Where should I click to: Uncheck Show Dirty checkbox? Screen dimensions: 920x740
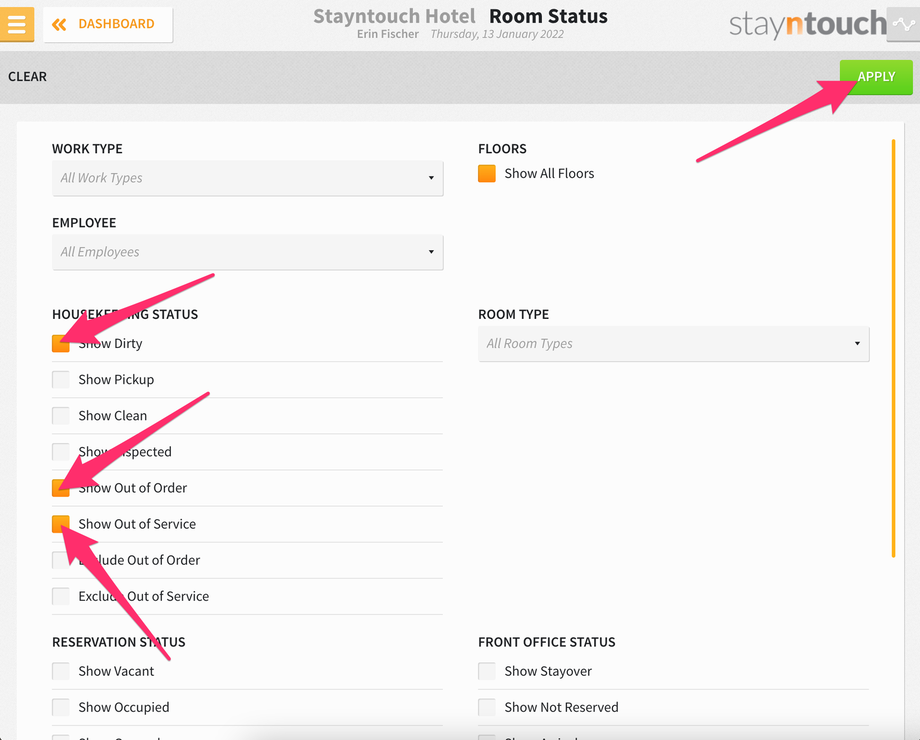(x=61, y=343)
